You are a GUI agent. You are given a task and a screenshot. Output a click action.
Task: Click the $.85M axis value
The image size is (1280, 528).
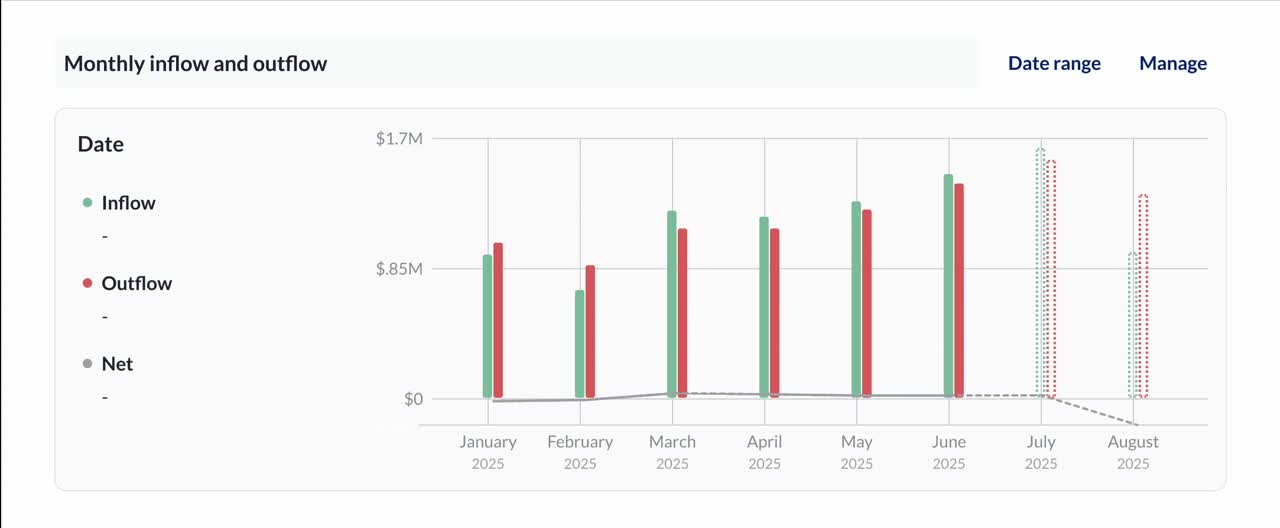[399, 269]
